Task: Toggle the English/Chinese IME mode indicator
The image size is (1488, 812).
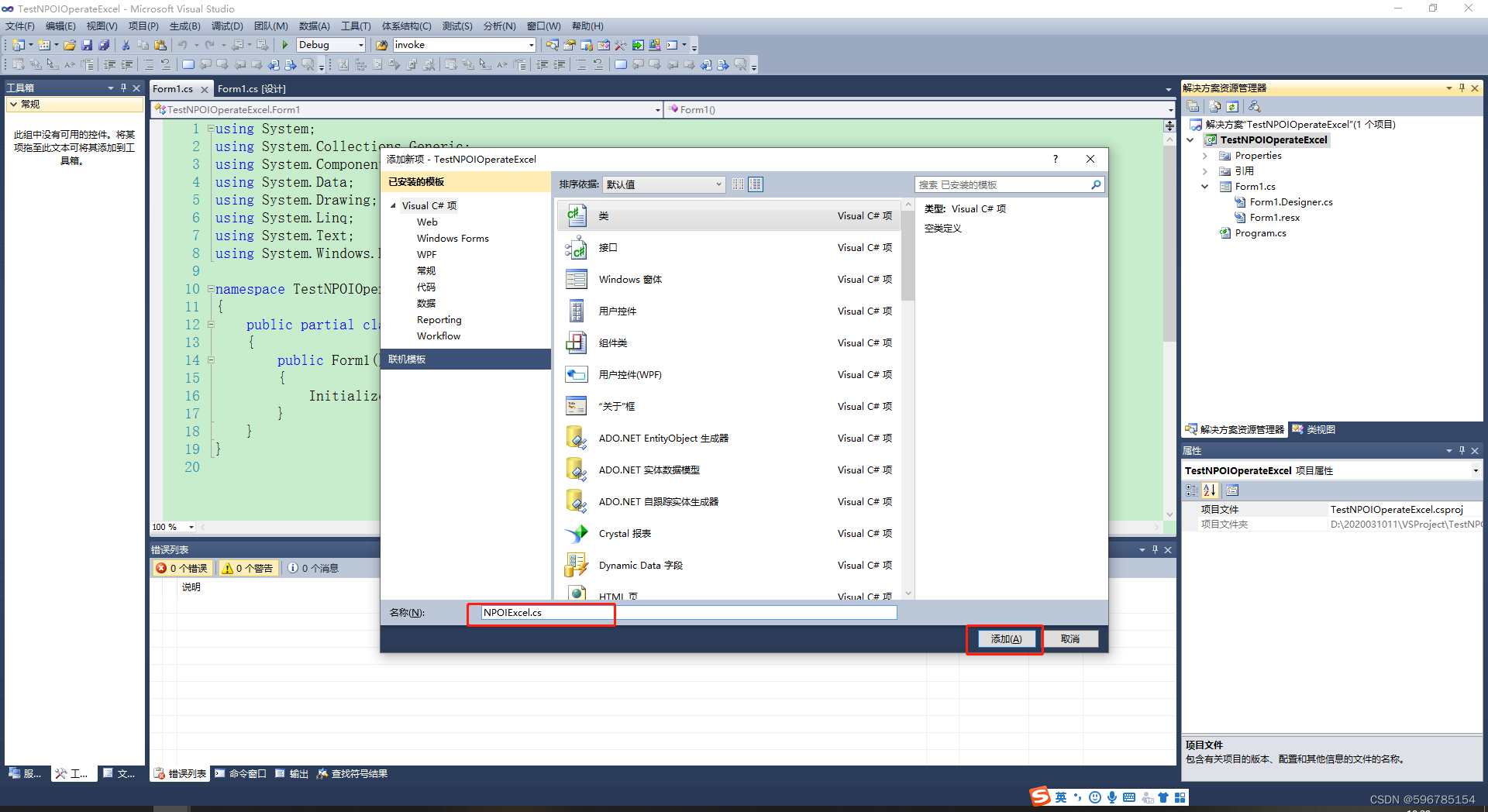Action: (1061, 797)
